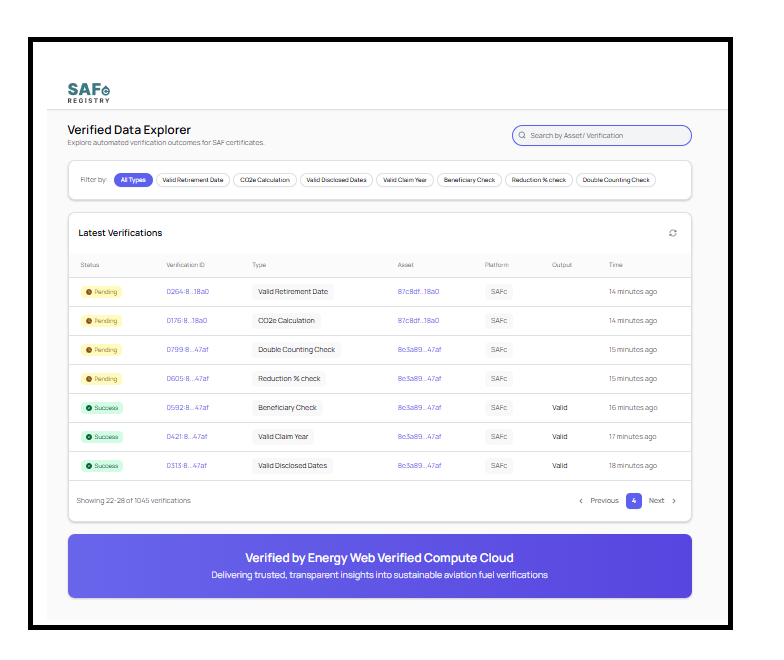Click the Output column header
The width and height of the screenshot is (784, 660).
562,265
